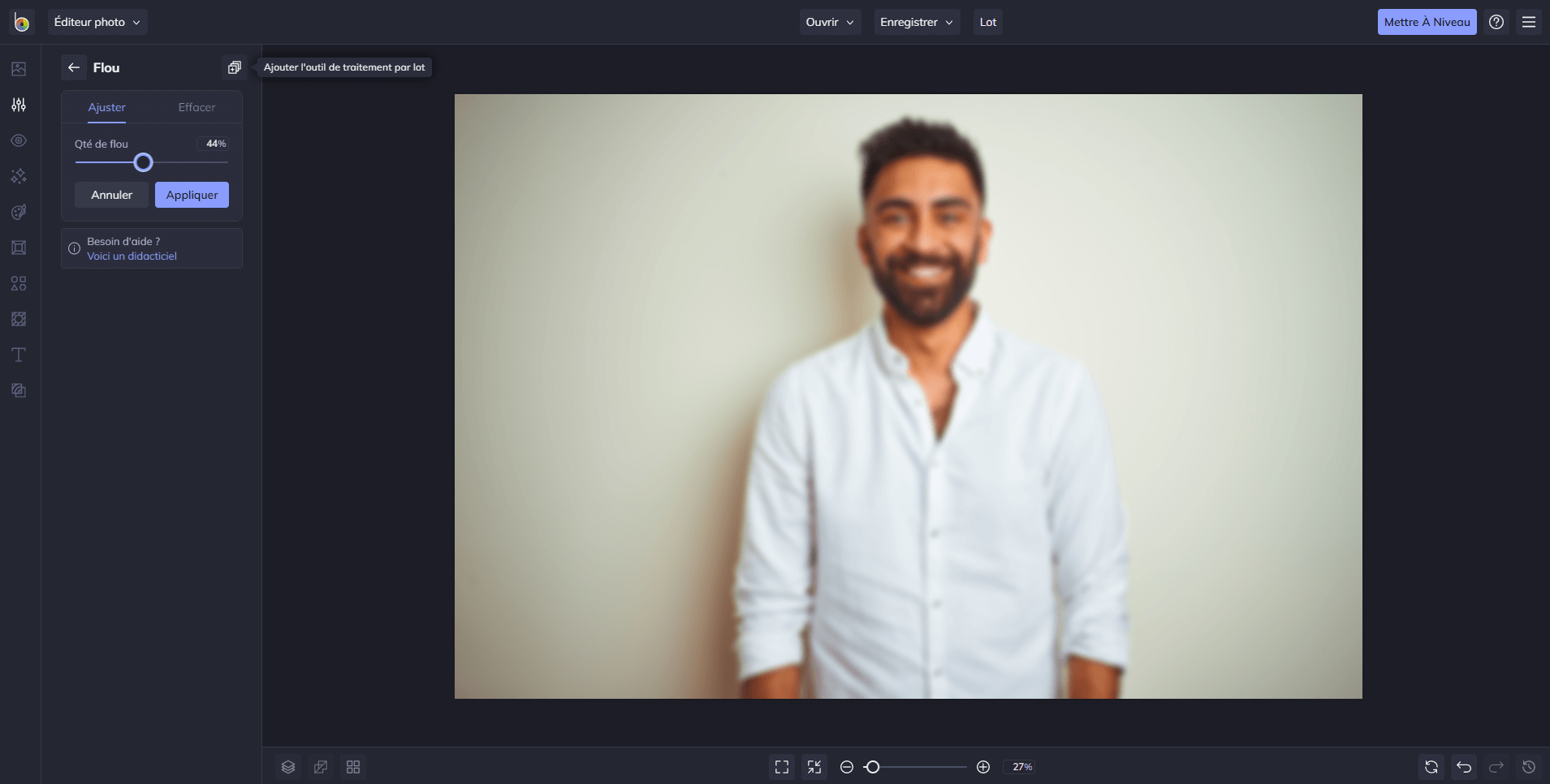Click the Undo arrow icon

(x=1464, y=767)
